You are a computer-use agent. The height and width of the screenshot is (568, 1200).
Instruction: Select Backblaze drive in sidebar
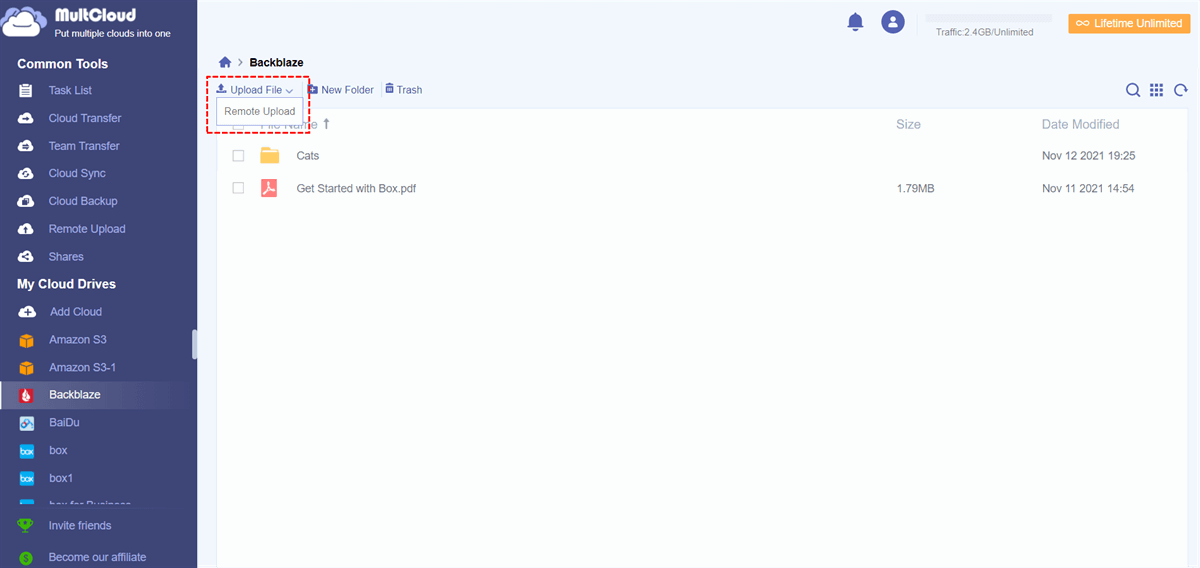75,395
